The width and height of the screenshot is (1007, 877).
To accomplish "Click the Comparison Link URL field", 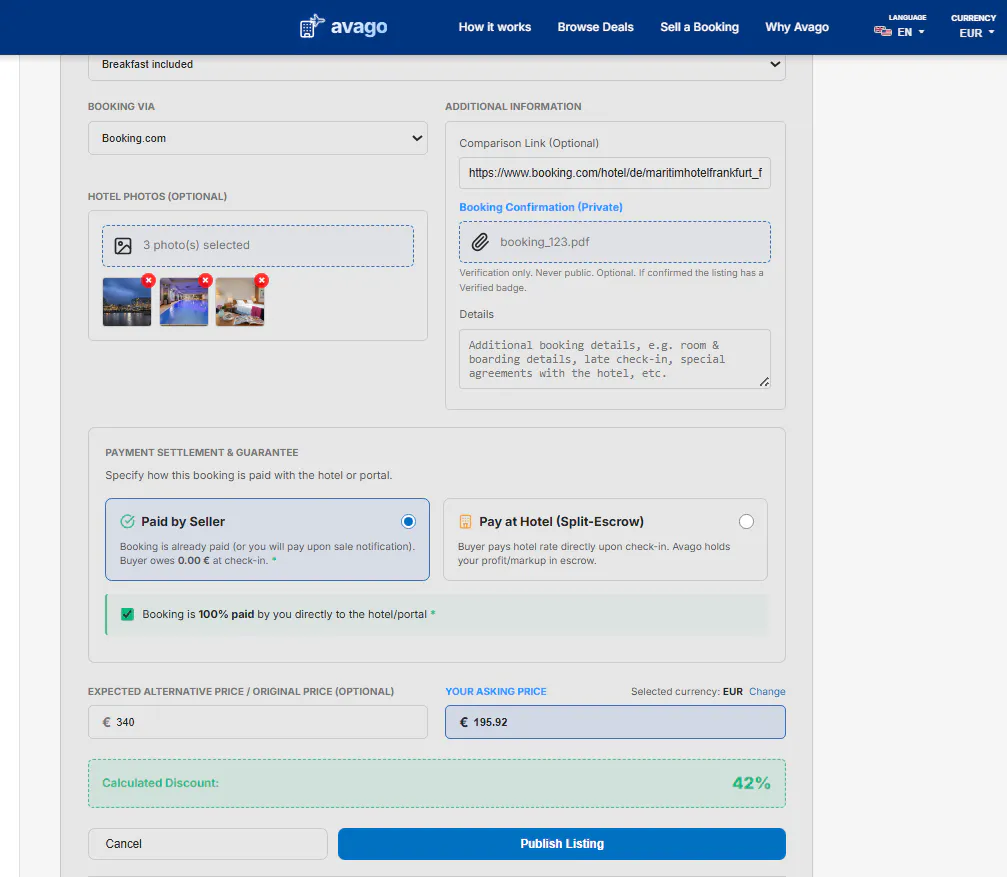I will [x=615, y=173].
